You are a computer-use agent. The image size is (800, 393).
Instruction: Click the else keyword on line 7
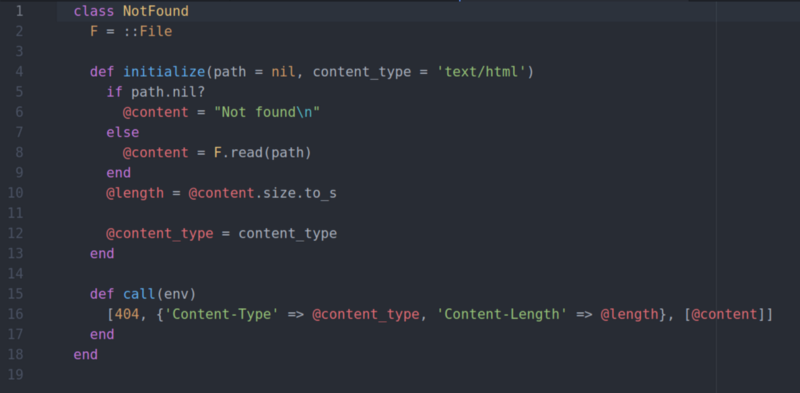point(122,133)
